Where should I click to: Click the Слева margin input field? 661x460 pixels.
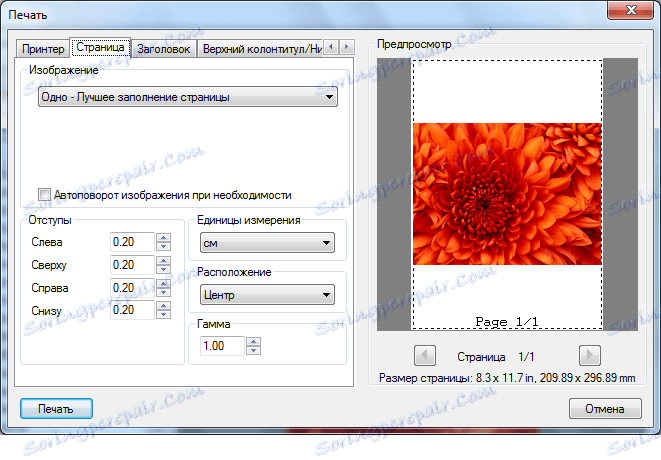point(132,242)
